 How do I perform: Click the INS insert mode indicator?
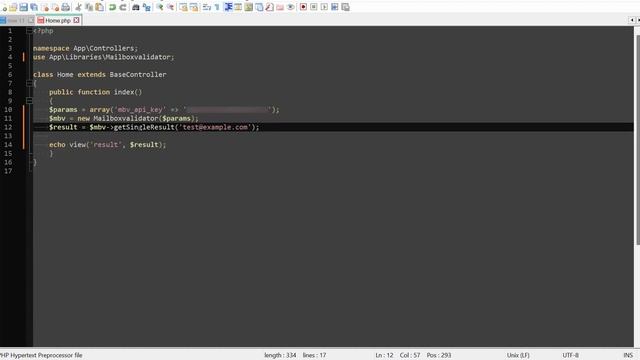point(628,355)
